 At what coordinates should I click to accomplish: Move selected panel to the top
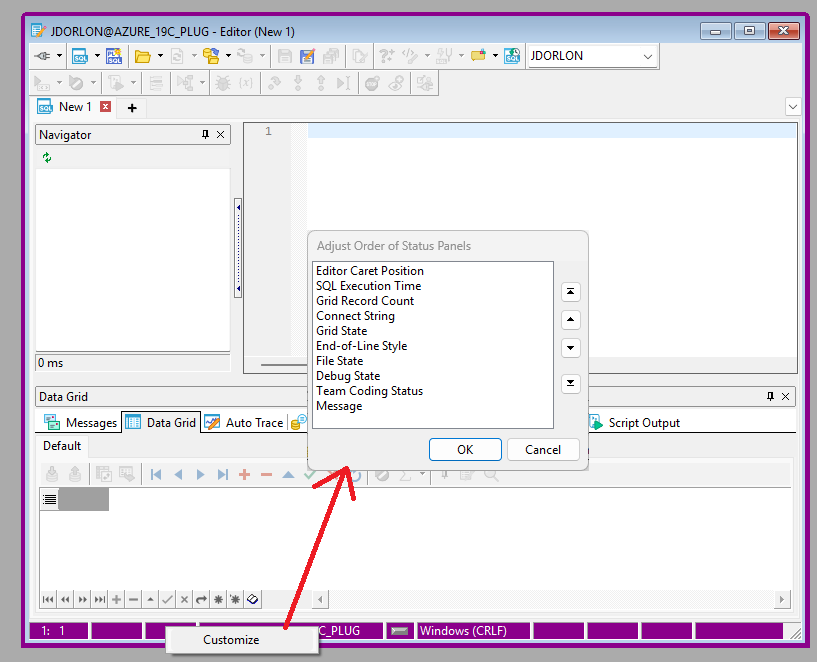571,292
